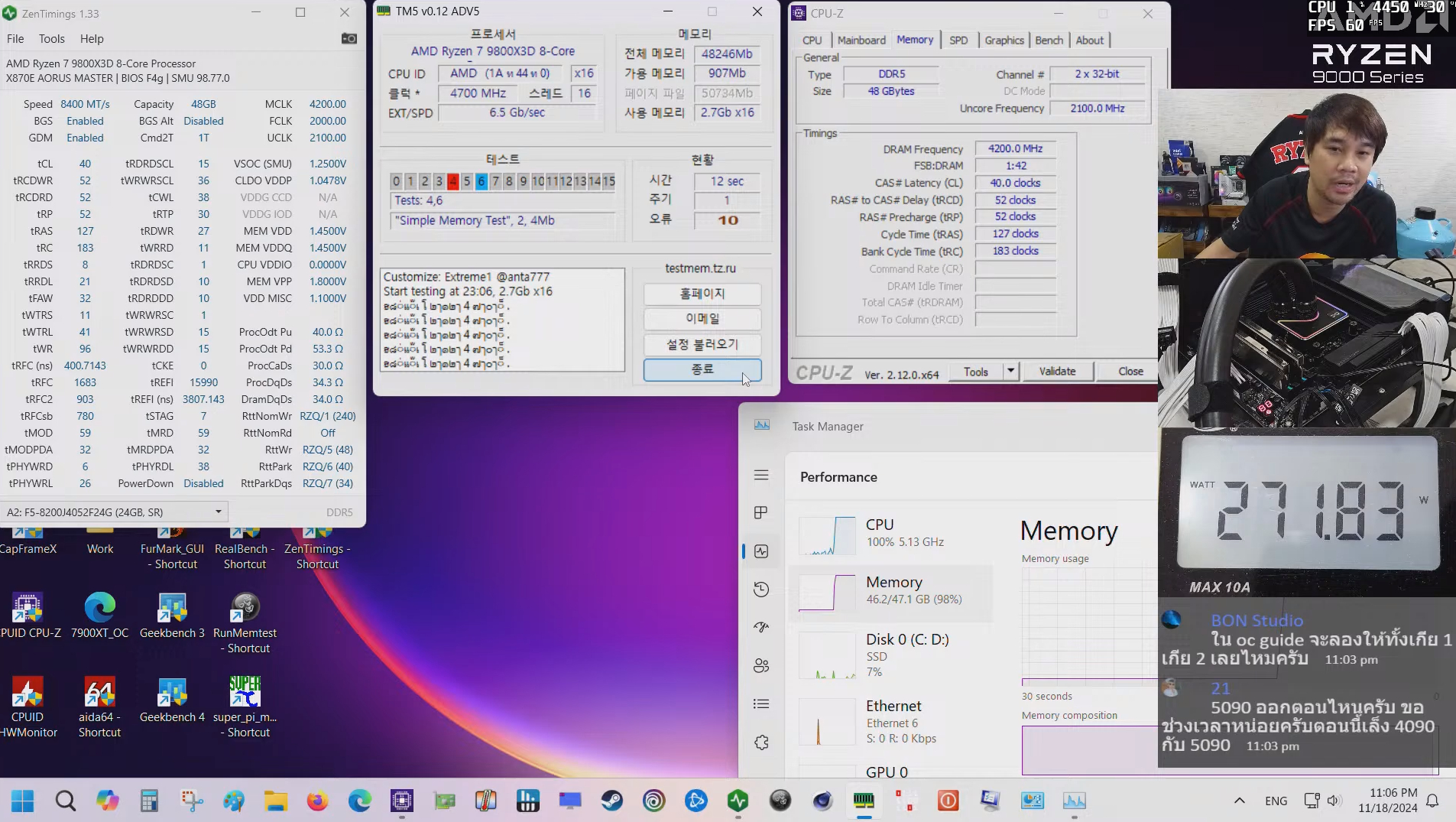1456x822 pixels.
Task: Click the red test 4 box in TM5
Action: [x=452, y=181]
